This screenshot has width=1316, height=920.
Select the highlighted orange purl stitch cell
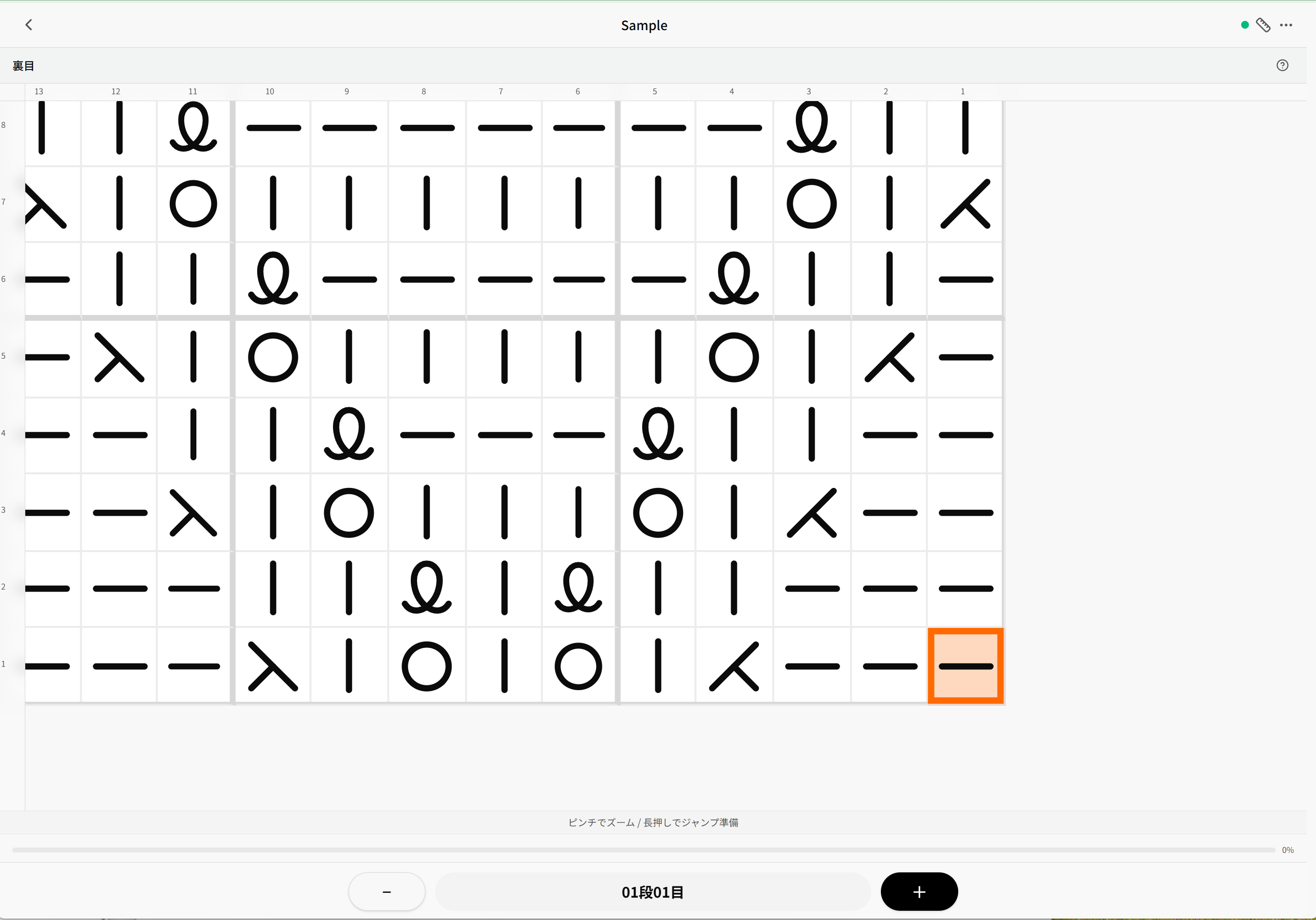pos(965,666)
